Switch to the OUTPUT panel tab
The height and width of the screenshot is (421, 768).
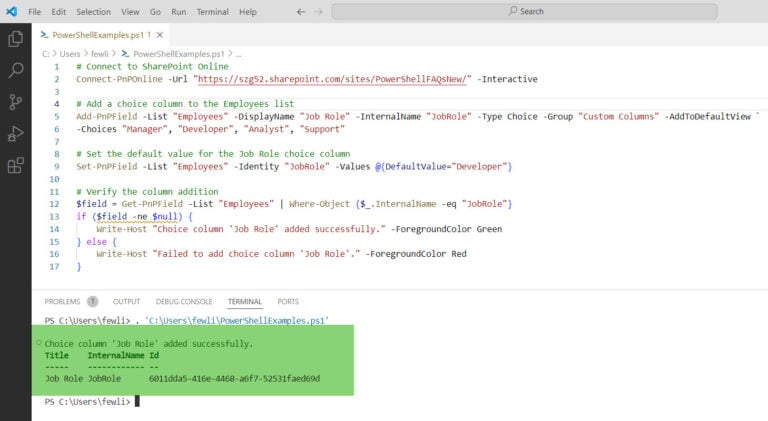(126, 302)
